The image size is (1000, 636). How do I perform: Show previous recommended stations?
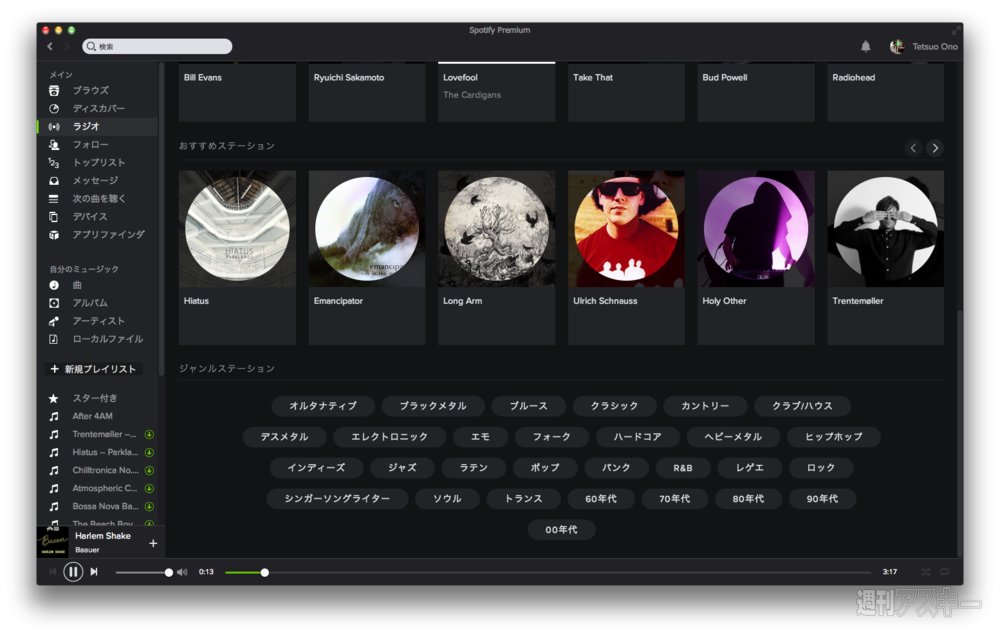tap(913, 148)
